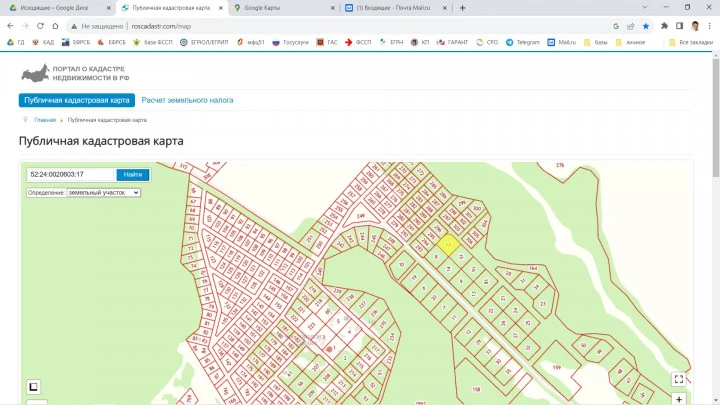Open the map layers square button
Image resolution: width=720 pixels, height=405 pixels.
pyautogui.click(x=34, y=387)
